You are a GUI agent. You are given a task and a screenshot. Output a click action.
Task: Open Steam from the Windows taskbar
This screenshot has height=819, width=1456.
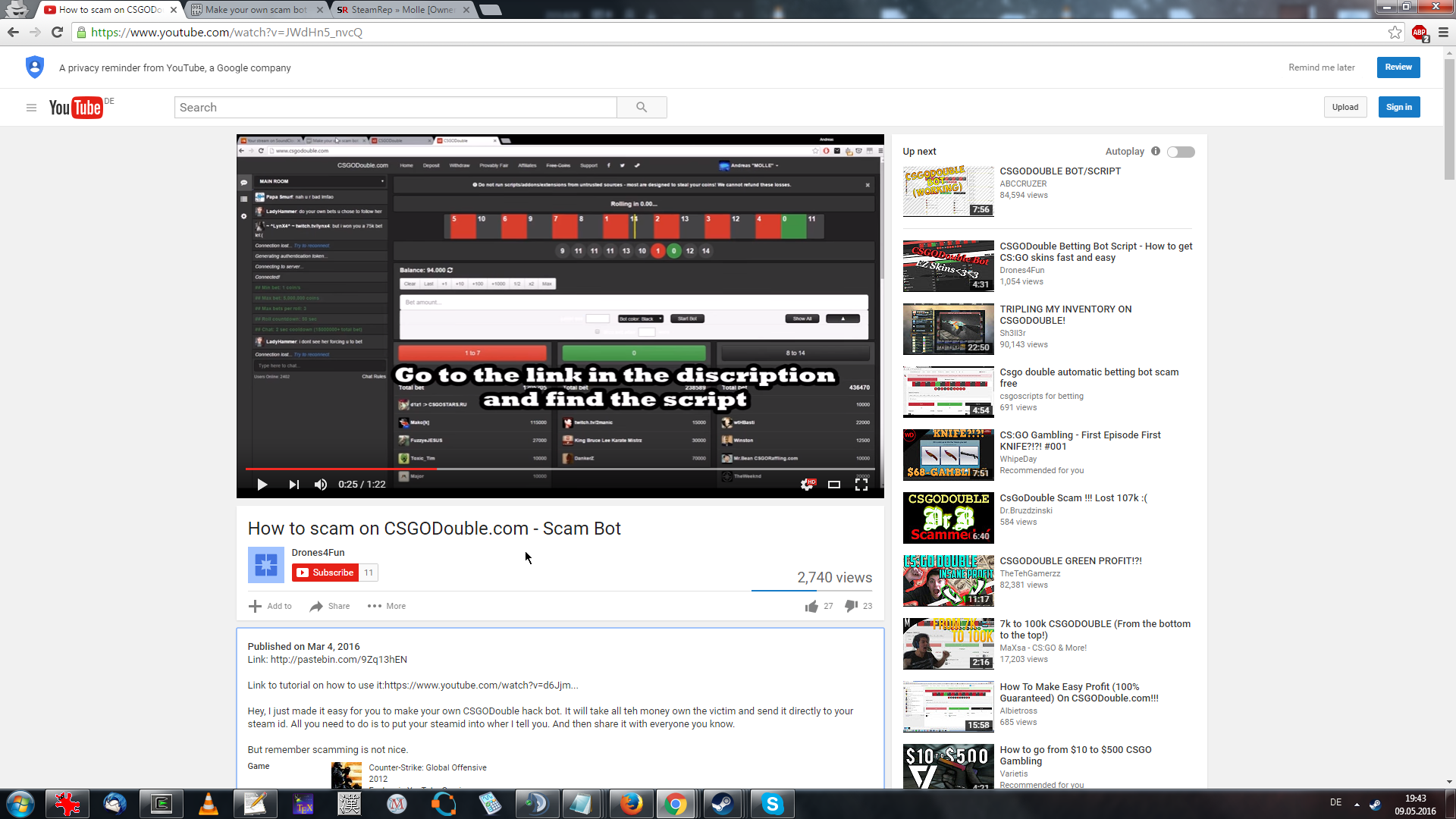(x=723, y=804)
